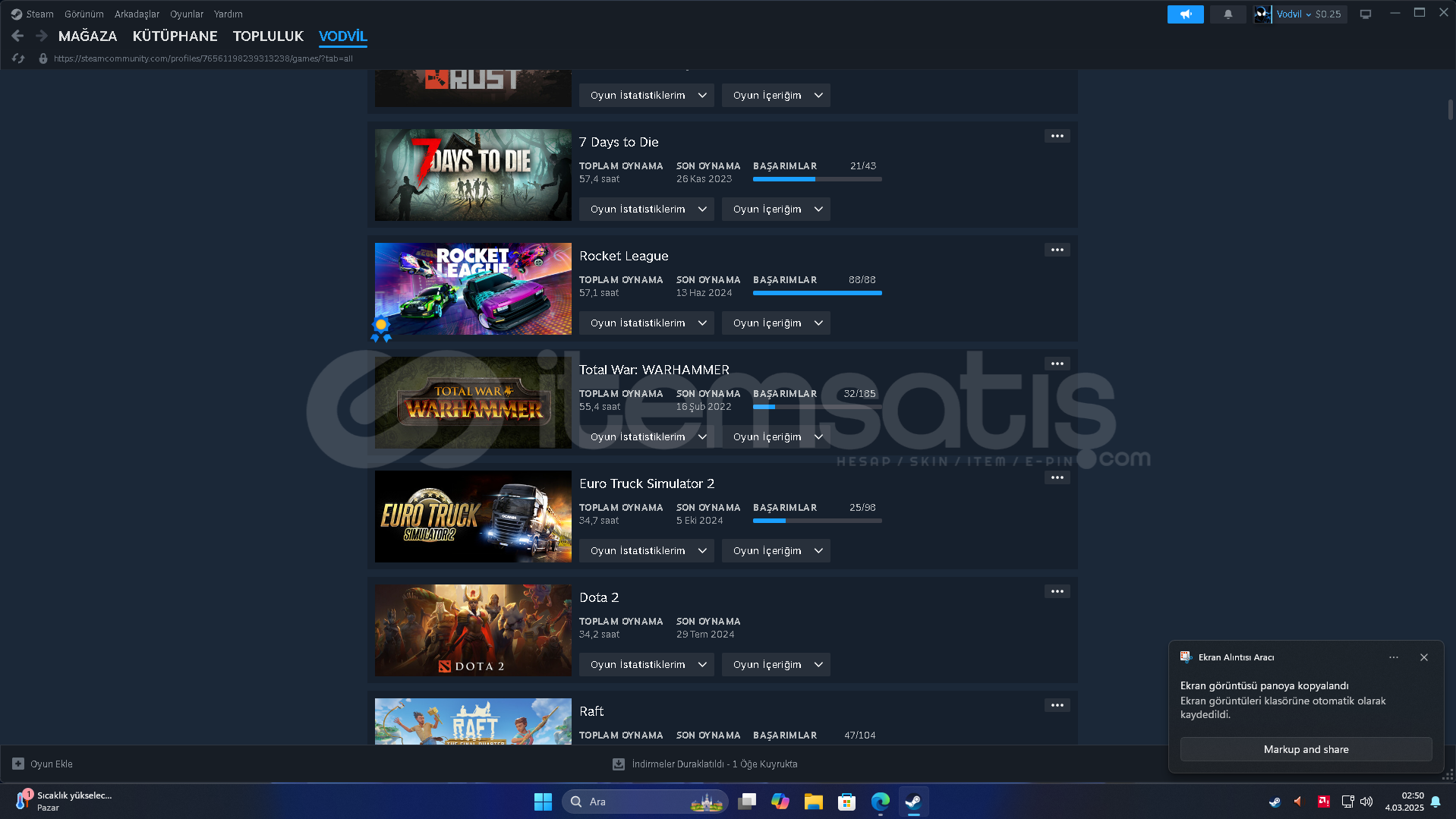
Task: Click the Dota 2 game thumbnail
Action: pos(473,630)
